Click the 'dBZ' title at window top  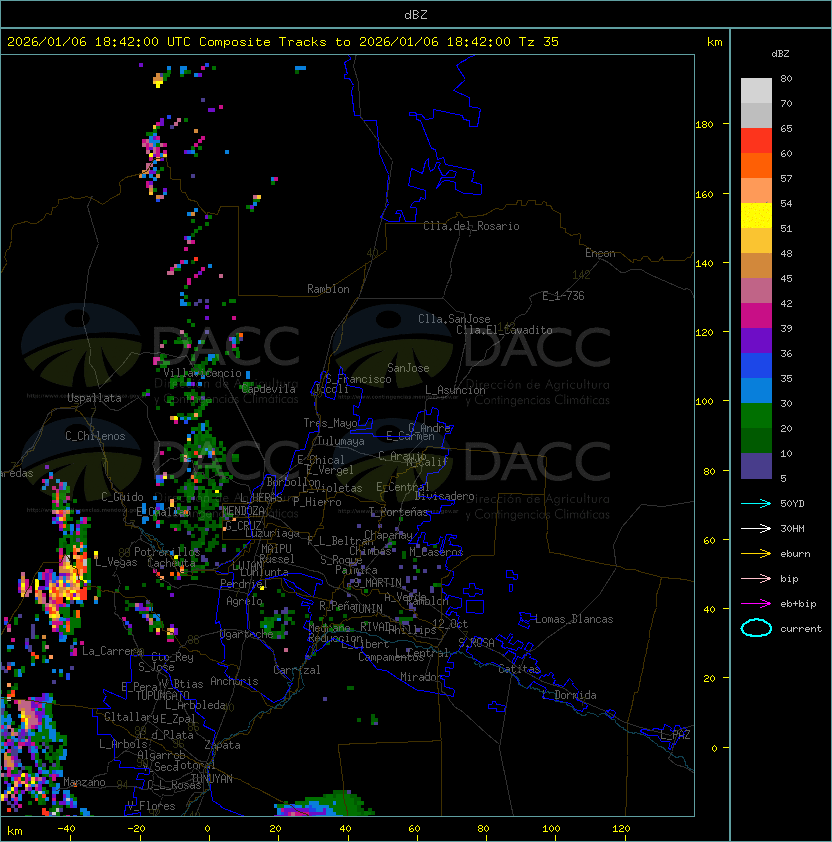tap(416, 15)
